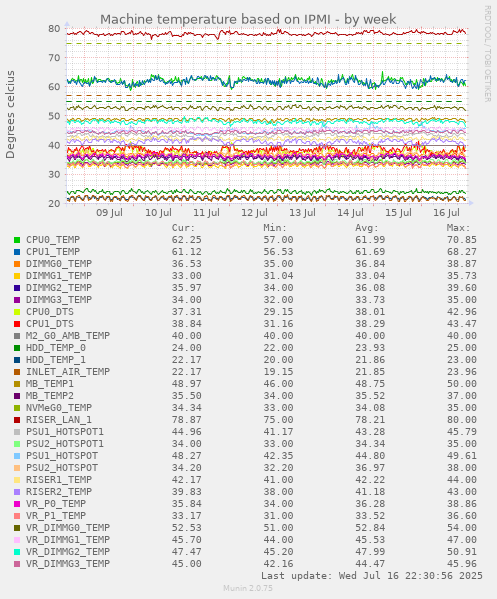497x599 pixels.
Task: Select the MB_TEMP2 legend label
Action: click(x=50, y=396)
